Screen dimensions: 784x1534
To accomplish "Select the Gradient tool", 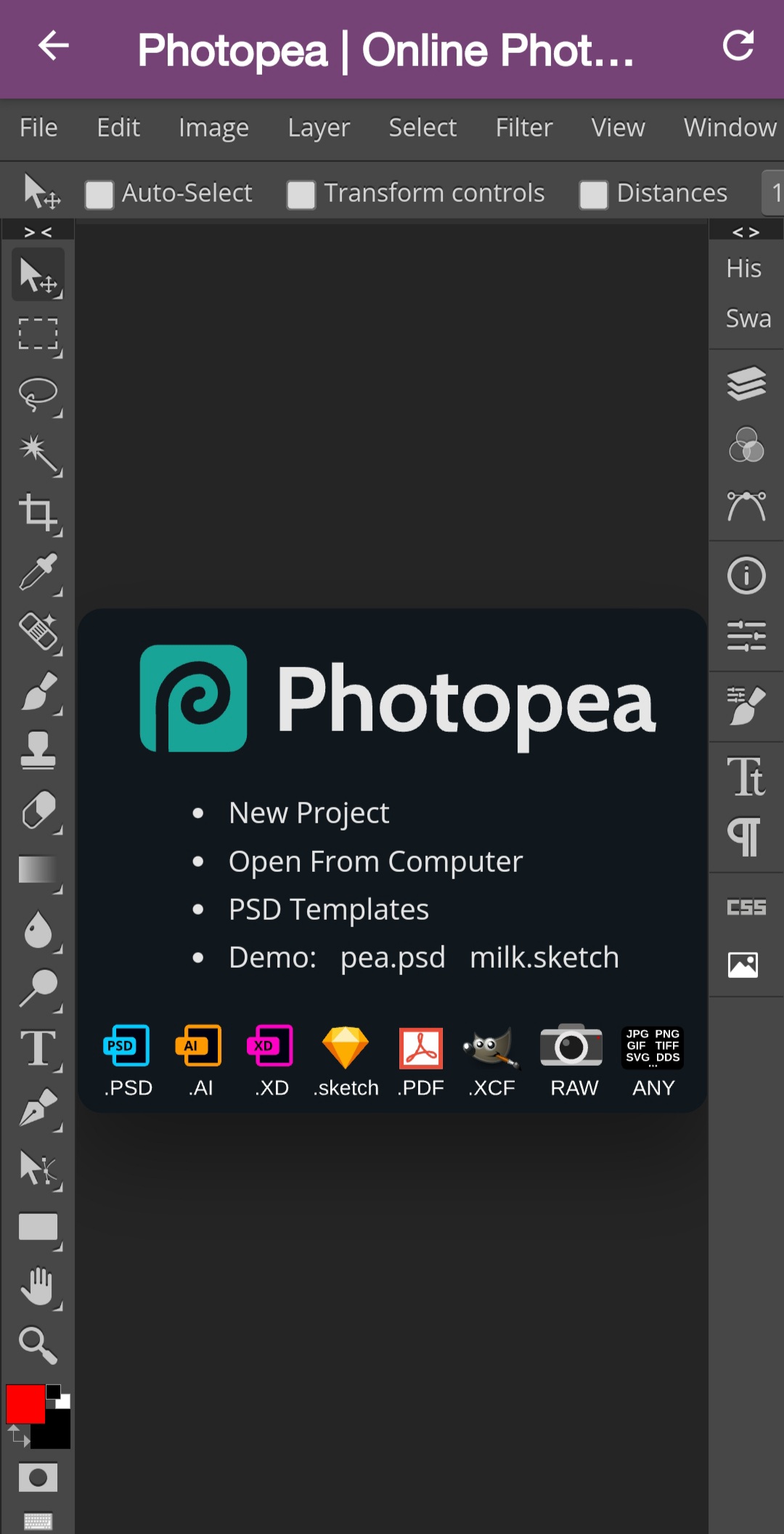I will click(x=38, y=870).
